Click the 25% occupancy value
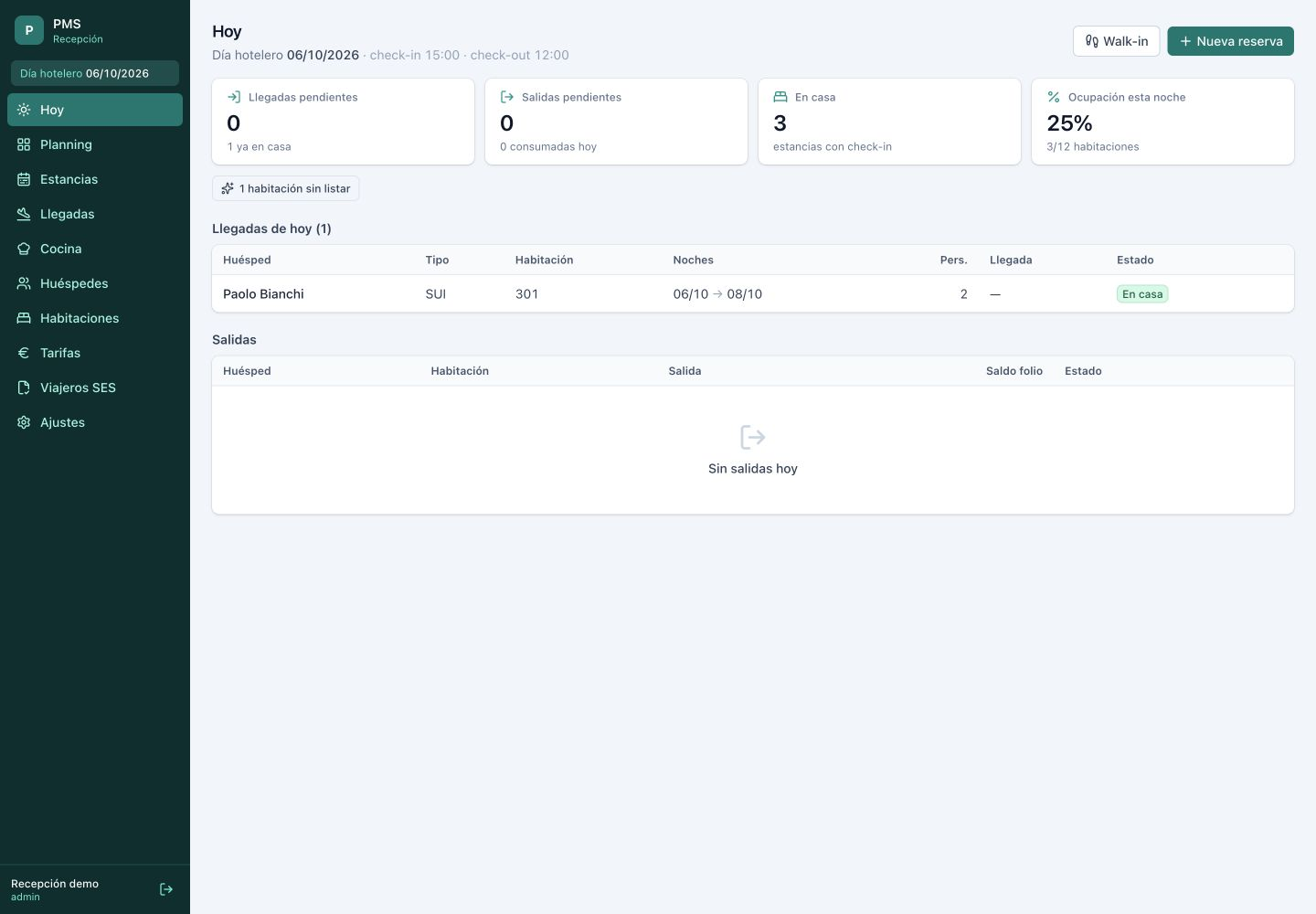The width and height of the screenshot is (1316, 914). (1069, 123)
